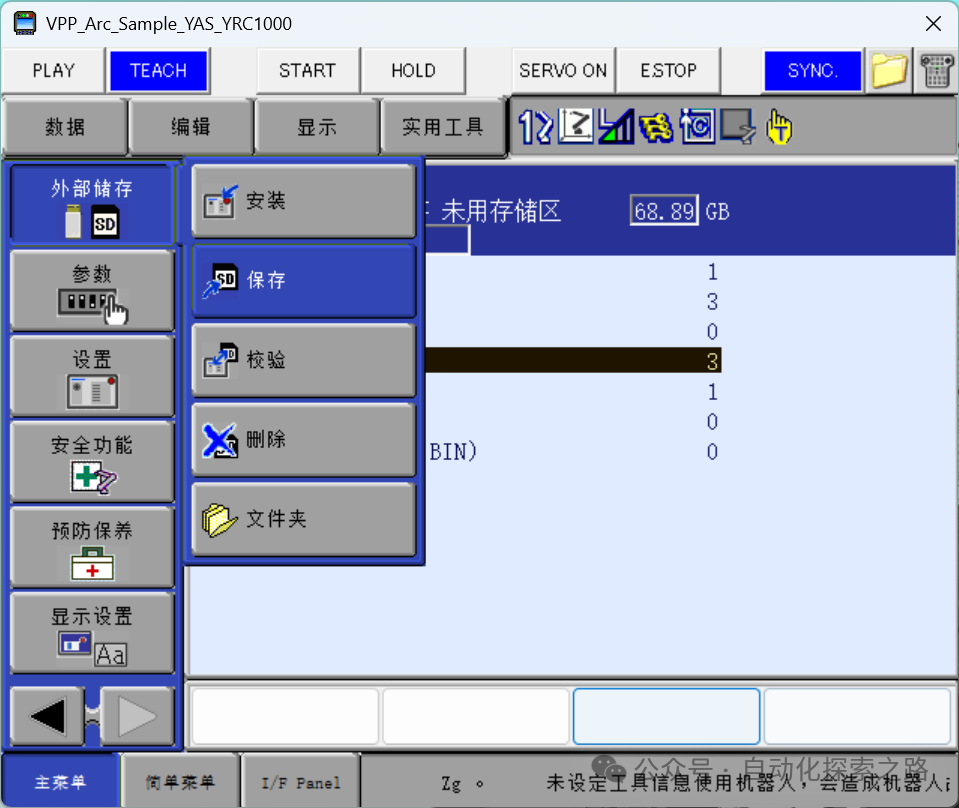Open 参数 main menu item
Viewport: 959px width, 808px height.
coord(92,291)
